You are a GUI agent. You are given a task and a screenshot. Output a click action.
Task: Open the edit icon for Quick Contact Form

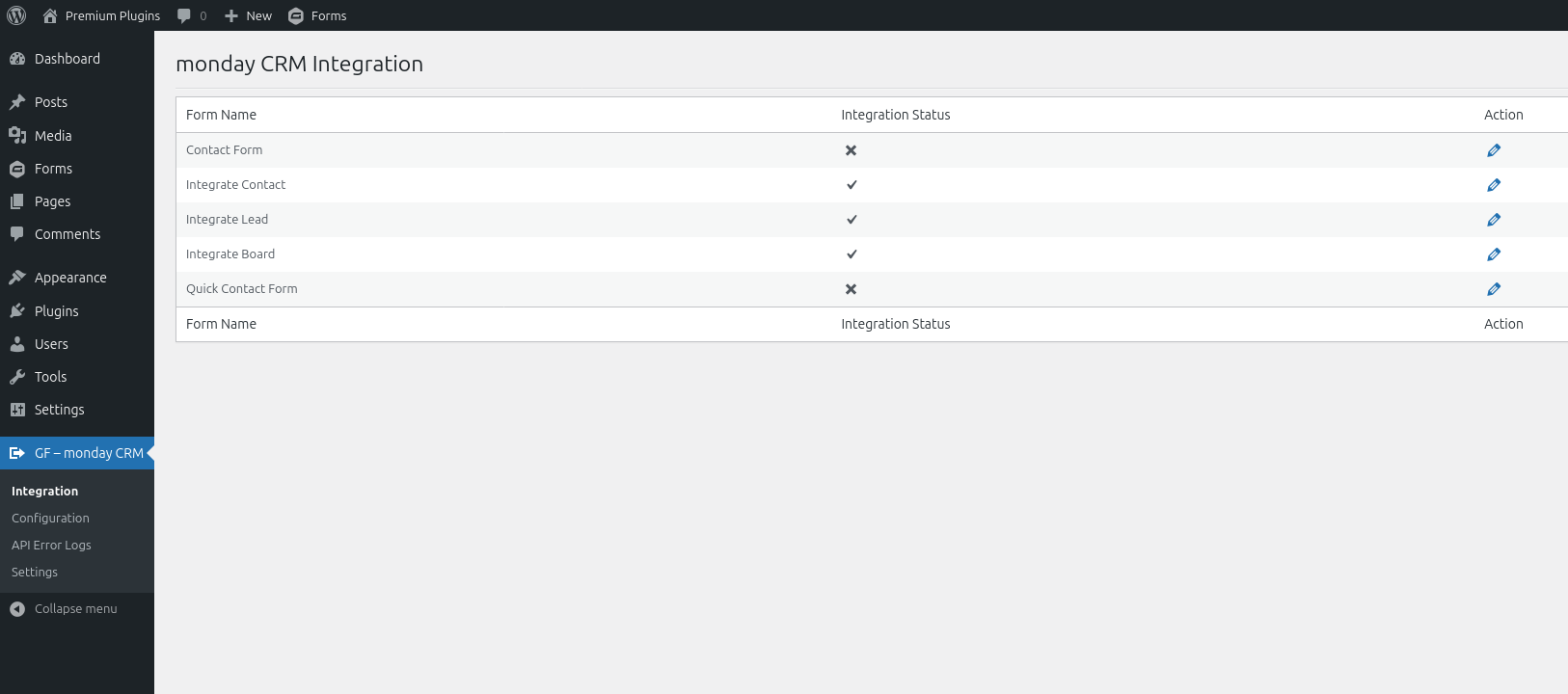click(x=1494, y=288)
